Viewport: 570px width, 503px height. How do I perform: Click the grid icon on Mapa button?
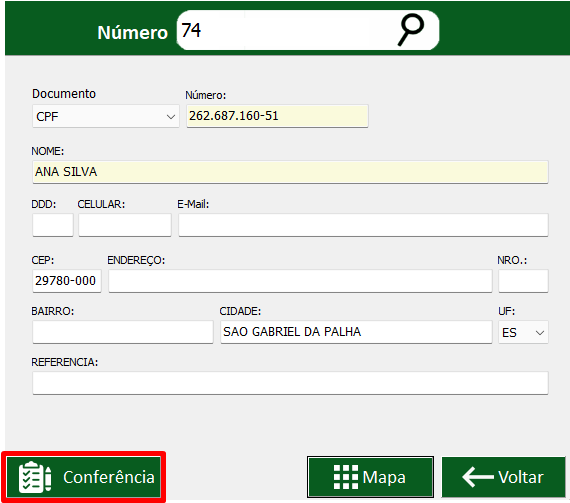pos(346,477)
